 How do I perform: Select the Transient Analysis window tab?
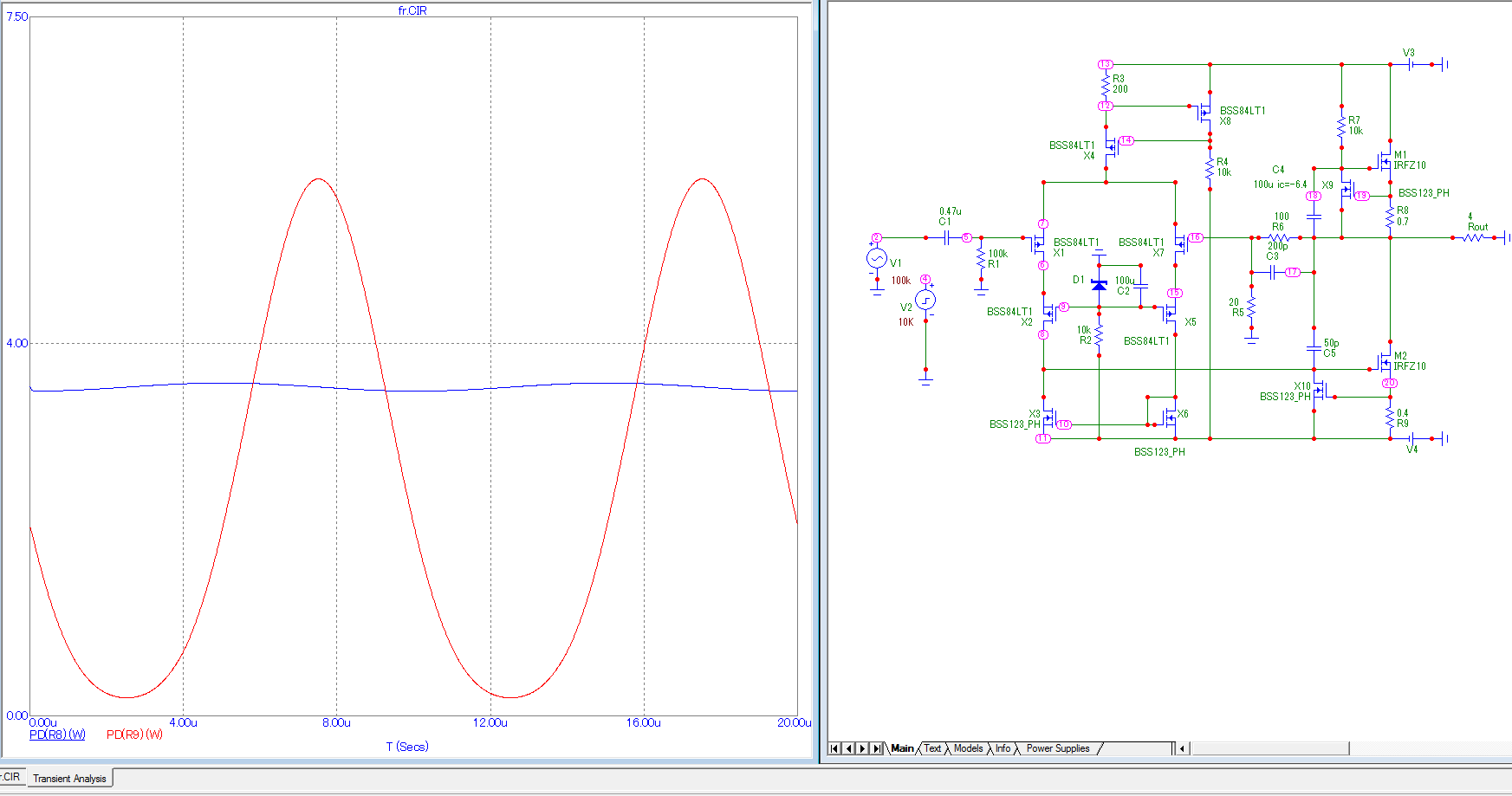[x=69, y=779]
